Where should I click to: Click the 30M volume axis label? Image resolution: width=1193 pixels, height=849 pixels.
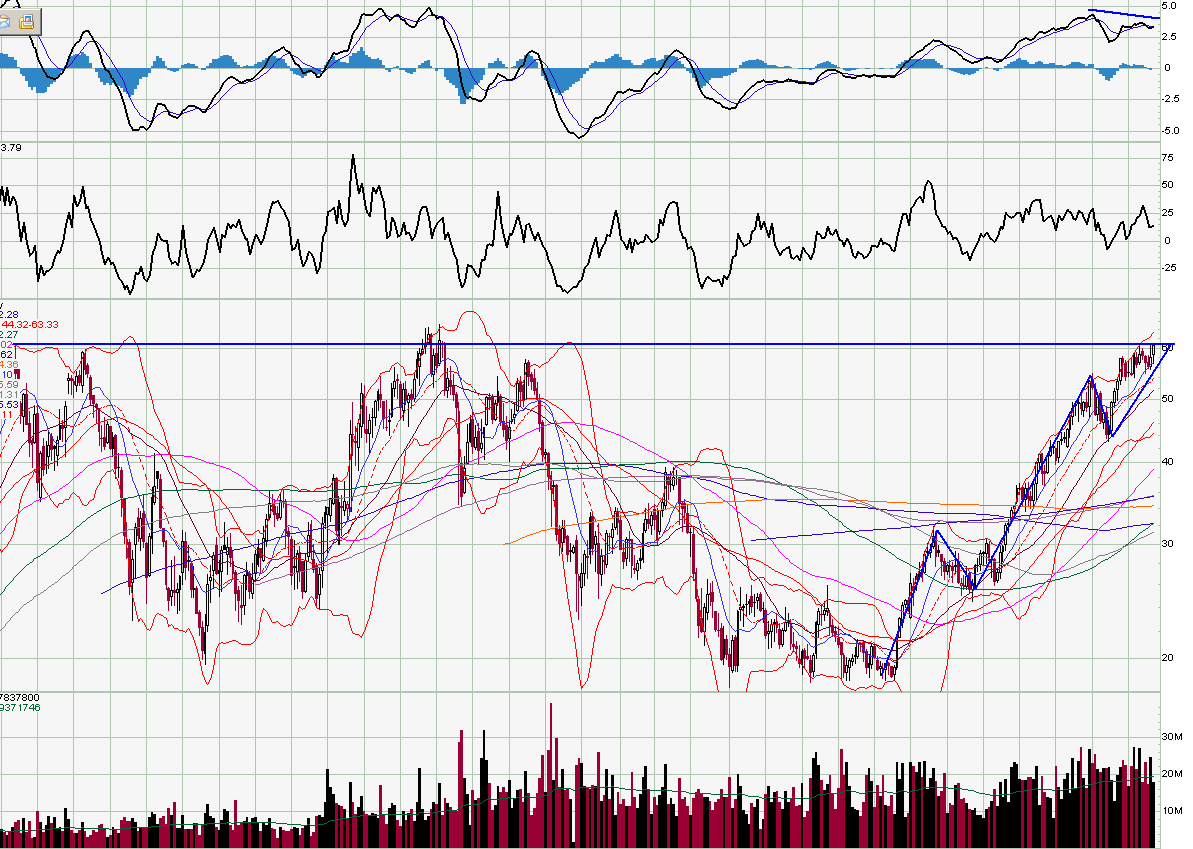pyautogui.click(x=1172, y=736)
